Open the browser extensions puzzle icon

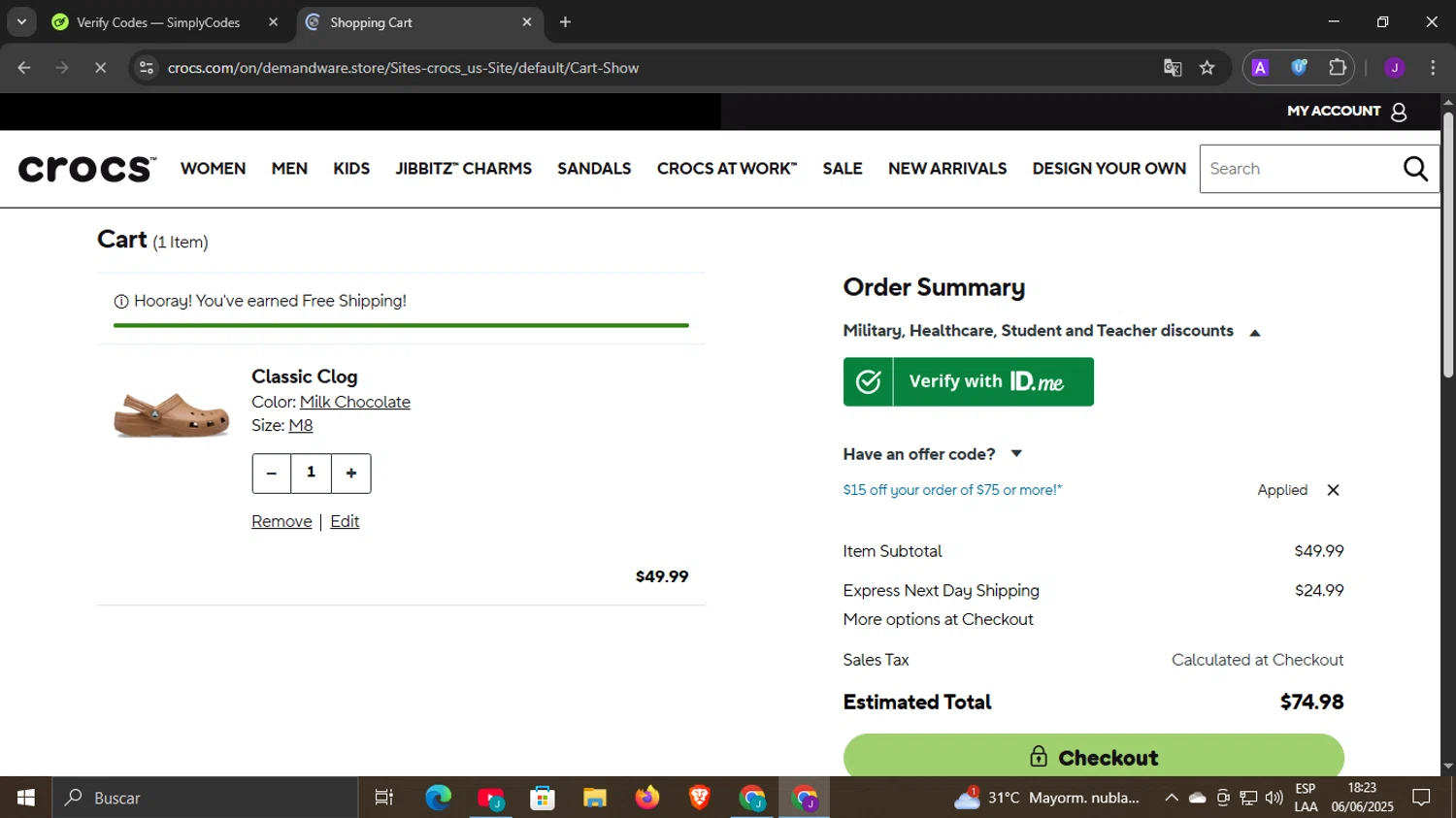pyautogui.click(x=1338, y=68)
